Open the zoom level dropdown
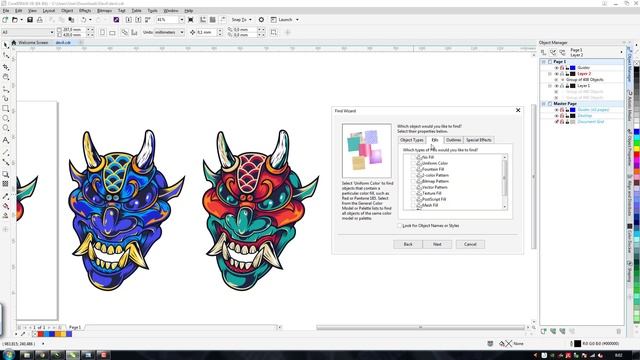The image size is (640, 360). click(x=182, y=20)
